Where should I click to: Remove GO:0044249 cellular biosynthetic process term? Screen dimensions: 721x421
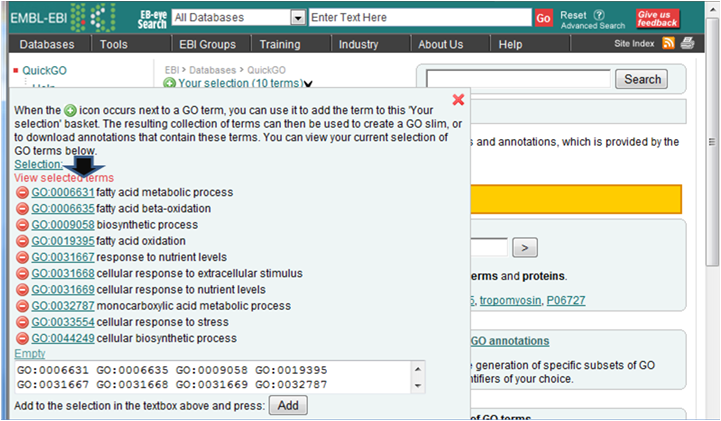22,338
